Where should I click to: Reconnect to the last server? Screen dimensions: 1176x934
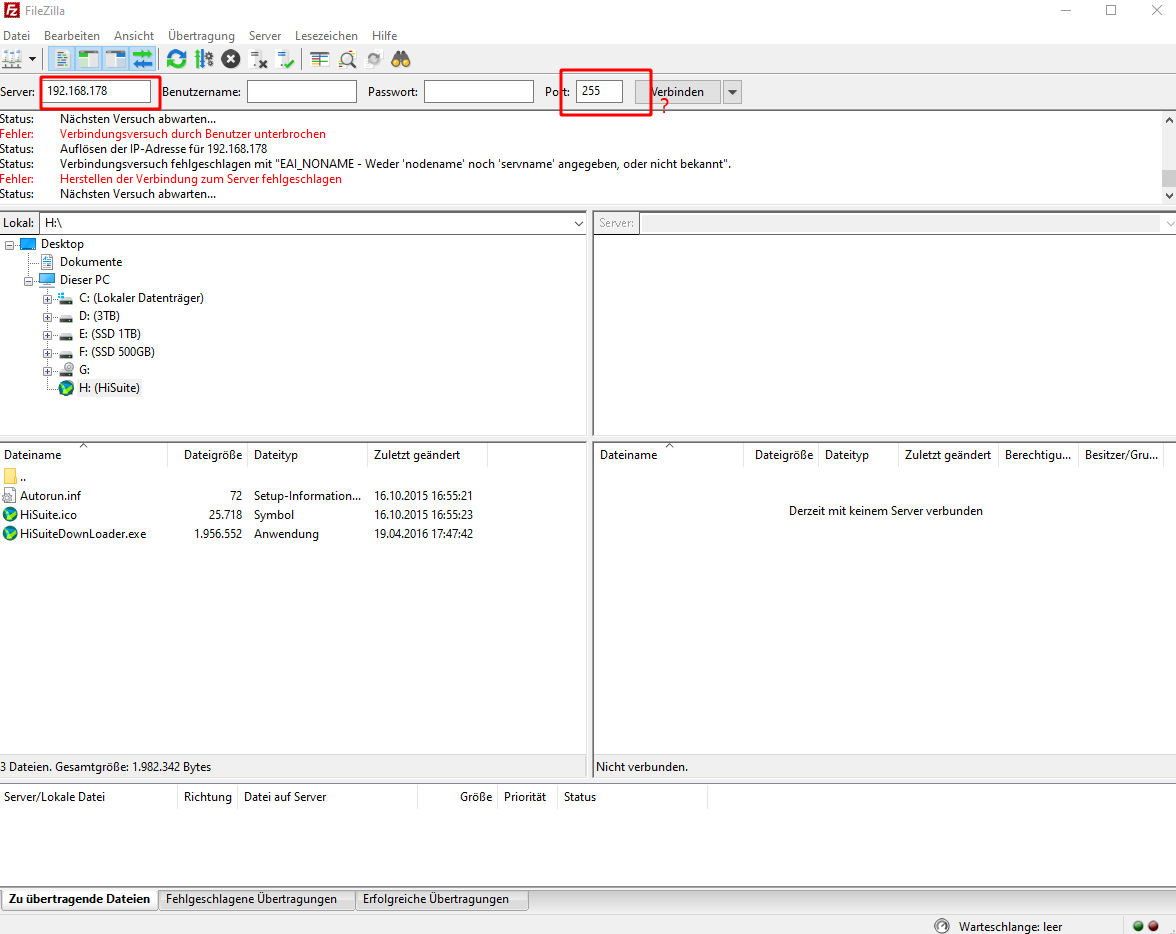tap(286, 59)
